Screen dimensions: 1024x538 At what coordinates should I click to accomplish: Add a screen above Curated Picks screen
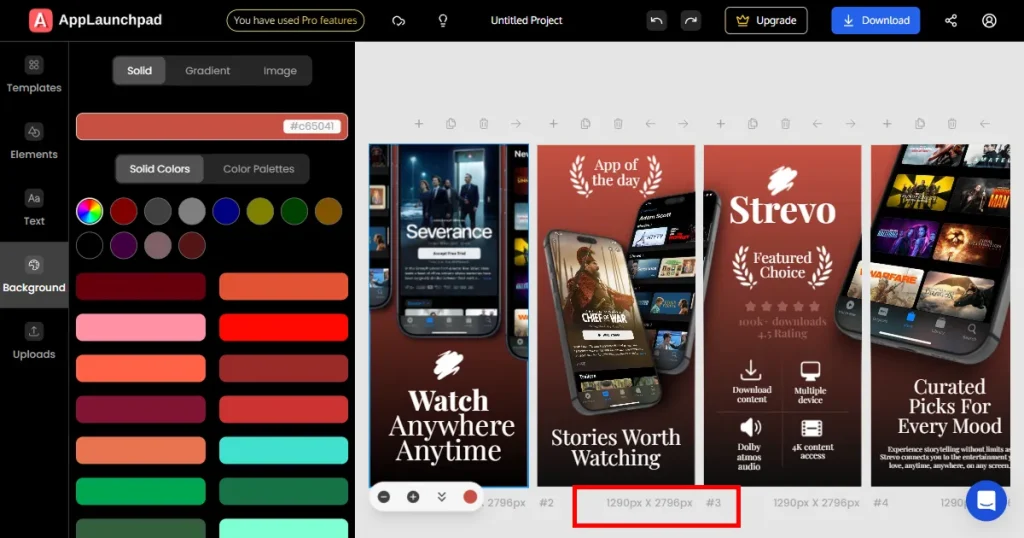(887, 123)
